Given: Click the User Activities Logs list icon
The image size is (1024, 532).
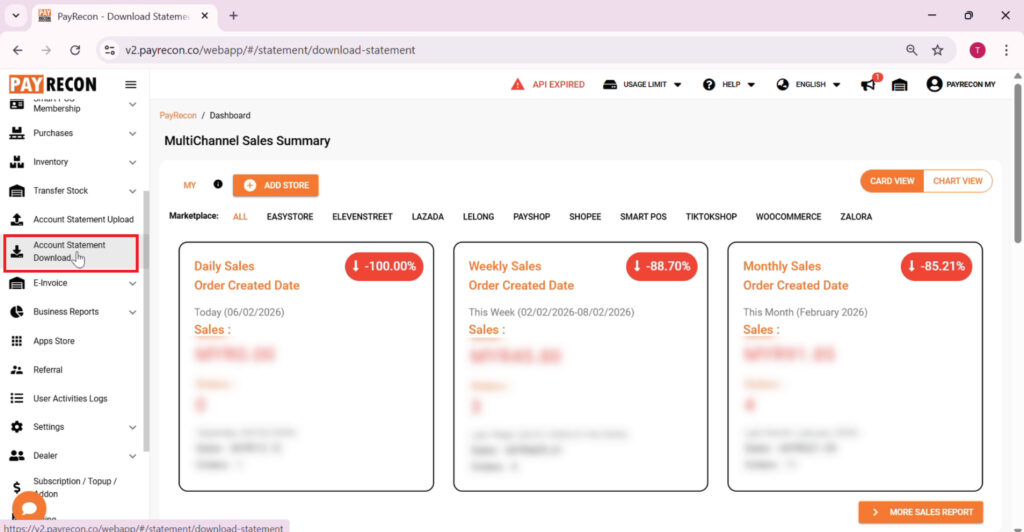Looking at the screenshot, I should [17, 398].
